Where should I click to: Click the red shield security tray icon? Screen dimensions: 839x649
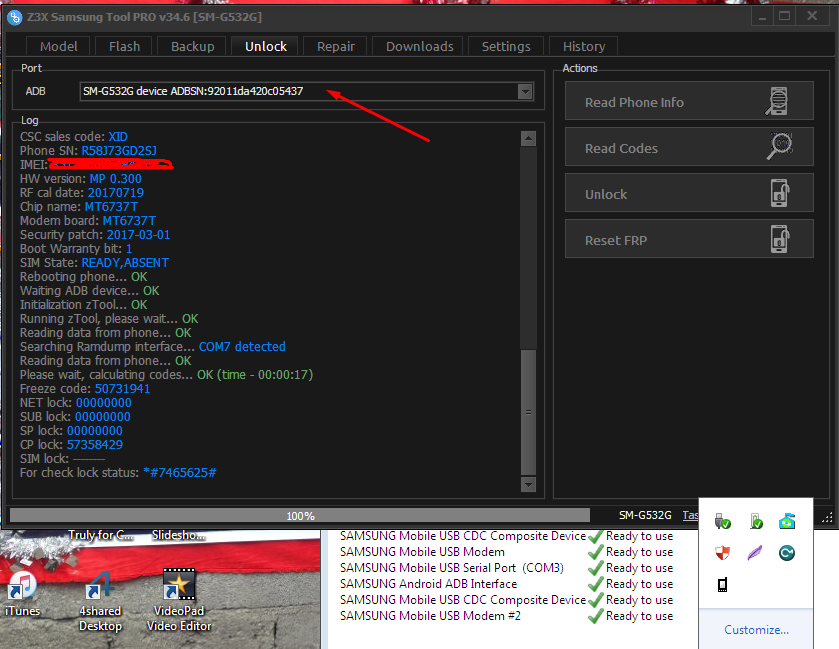coord(722,553)
